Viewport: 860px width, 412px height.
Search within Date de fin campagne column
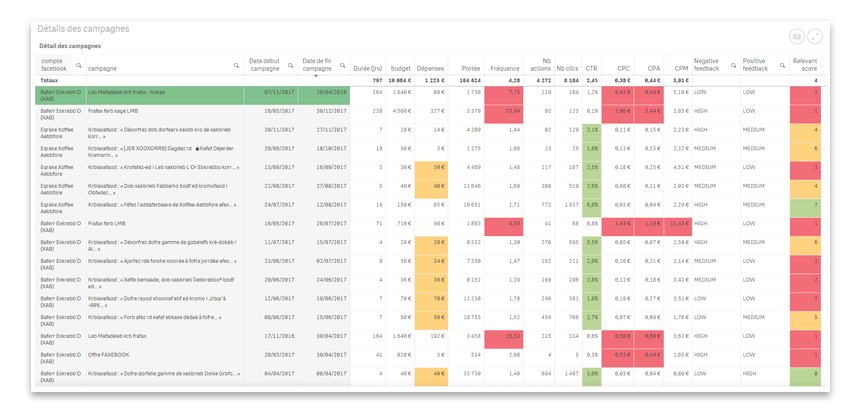tap(342, 65)
